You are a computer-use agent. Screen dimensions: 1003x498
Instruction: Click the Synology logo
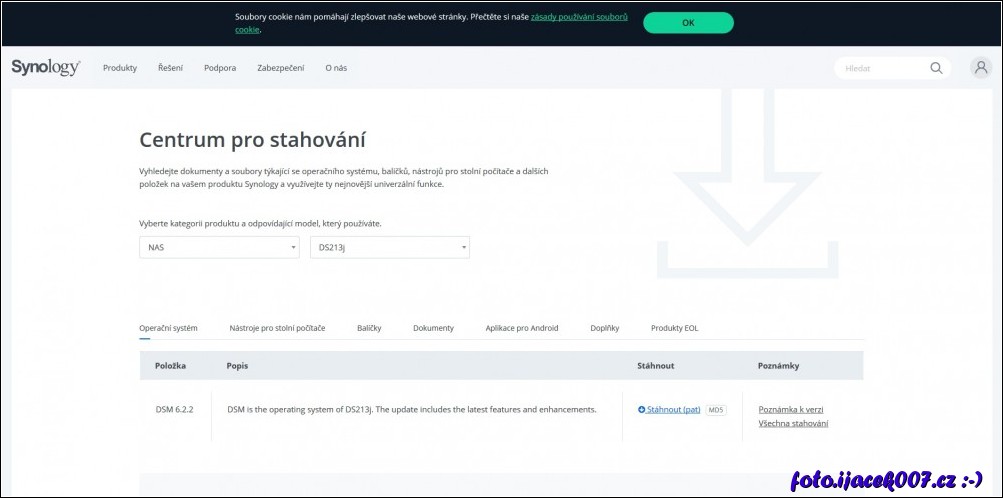[x=46, y=68]
